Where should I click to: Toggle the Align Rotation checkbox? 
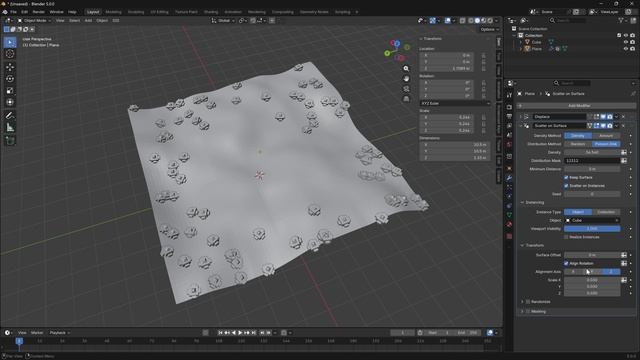pyautogui.click(x=566, y=264)
